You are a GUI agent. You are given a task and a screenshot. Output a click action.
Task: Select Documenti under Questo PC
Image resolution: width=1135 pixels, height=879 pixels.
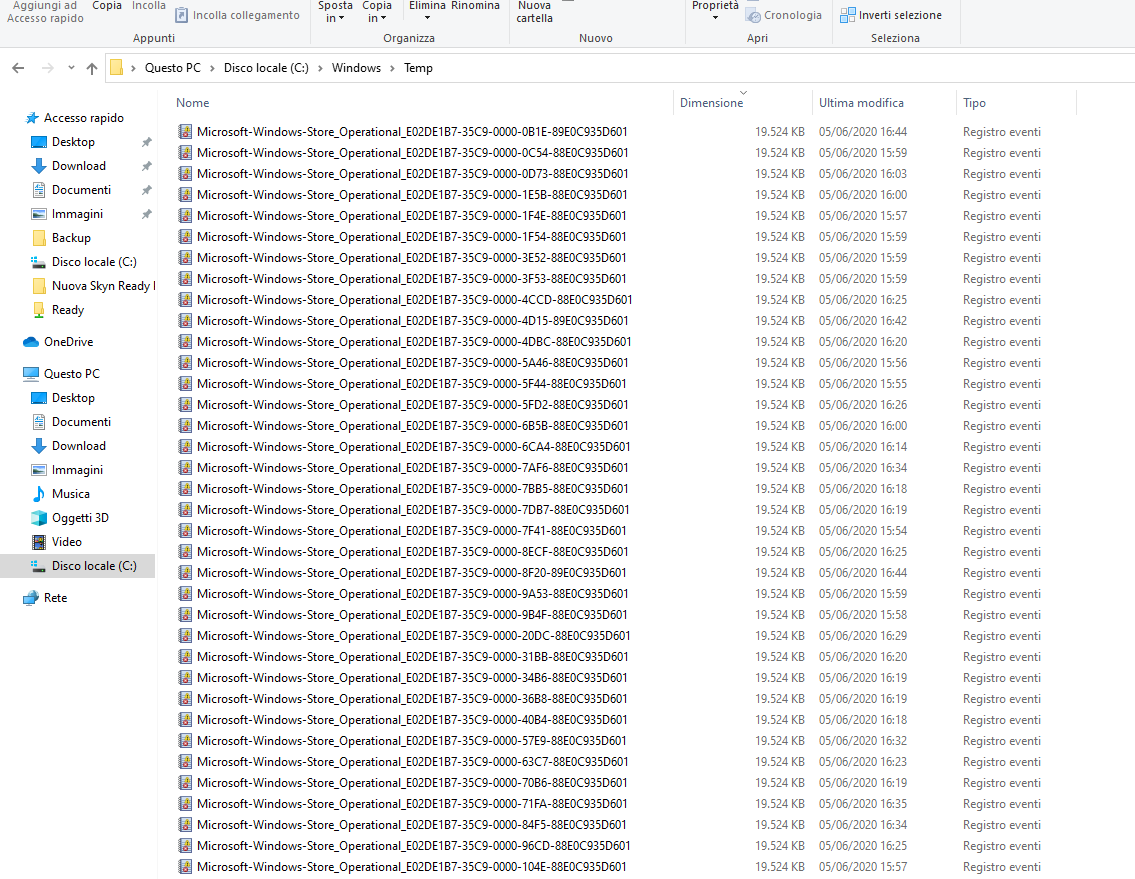(x=81, y=421)
